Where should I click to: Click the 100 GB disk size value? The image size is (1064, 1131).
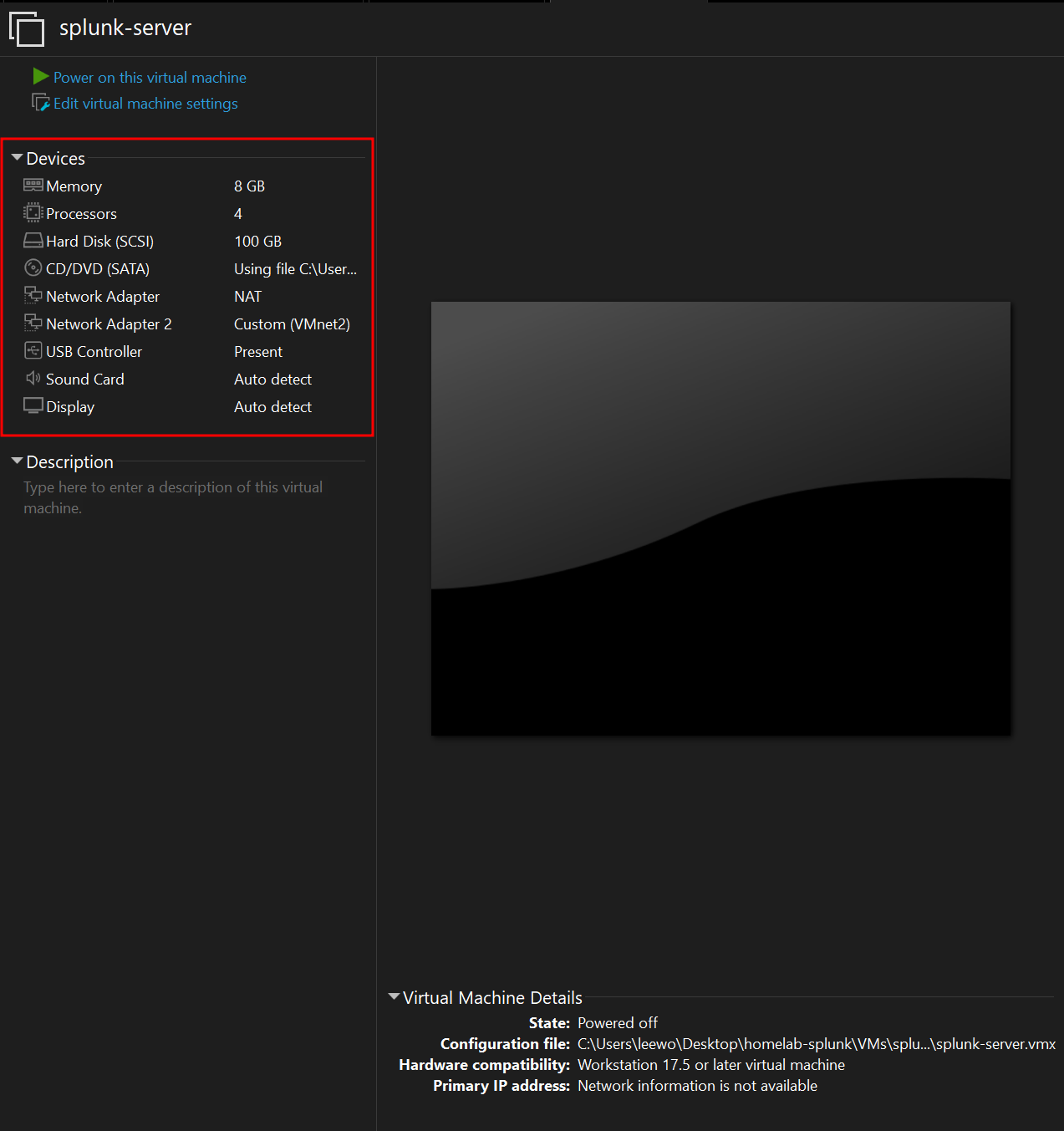click(x=257, y=242)
